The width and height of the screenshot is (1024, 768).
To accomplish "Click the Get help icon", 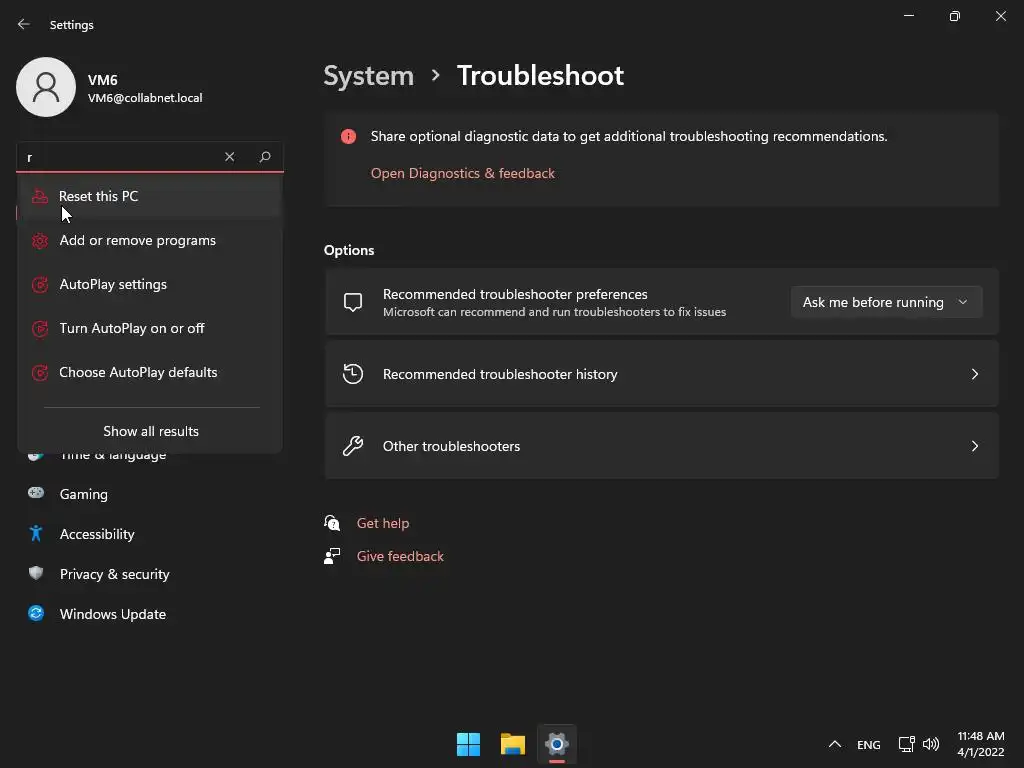I will pyautogui.click(x=332, y=522).
